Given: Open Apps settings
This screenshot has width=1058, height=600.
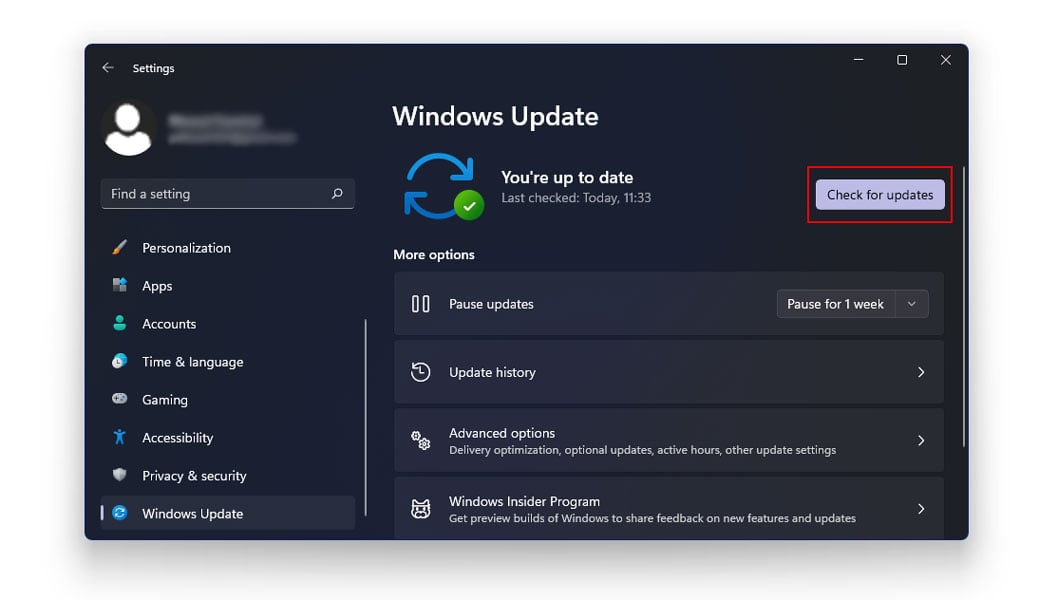Looking at the screenshot, I should 227,285.
